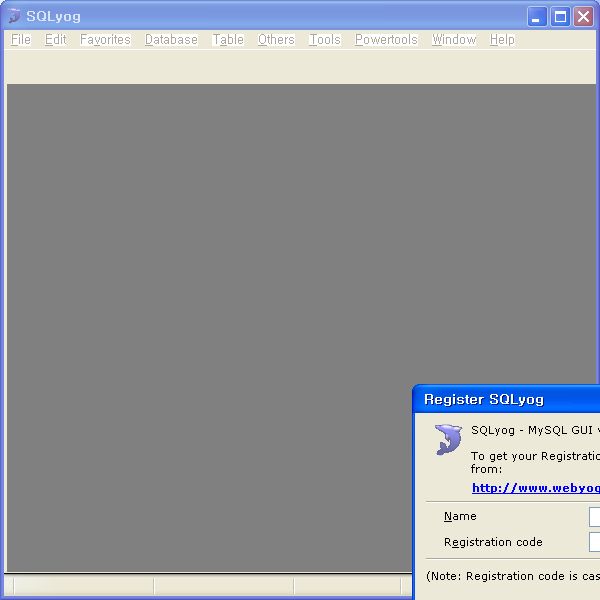Open the Help menu
The height and width of the screenshot is (600, 600).
[x=502, y=40]
